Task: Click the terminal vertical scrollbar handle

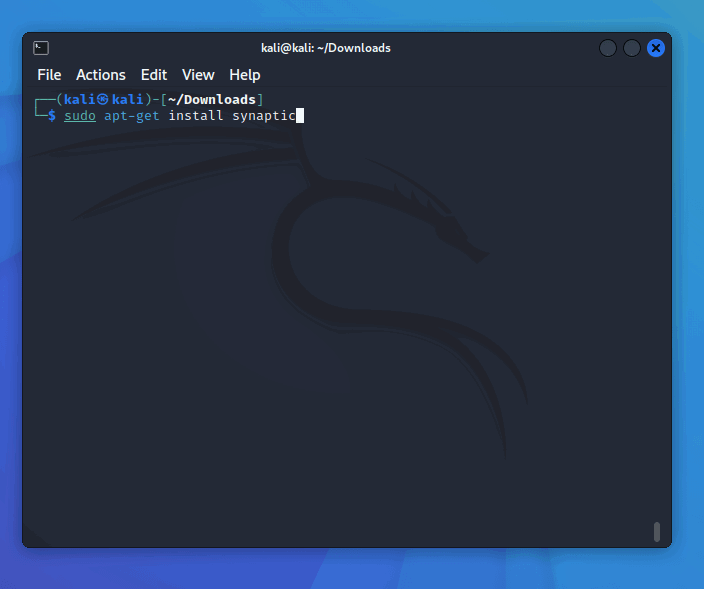Action: [x=657, y=532]
